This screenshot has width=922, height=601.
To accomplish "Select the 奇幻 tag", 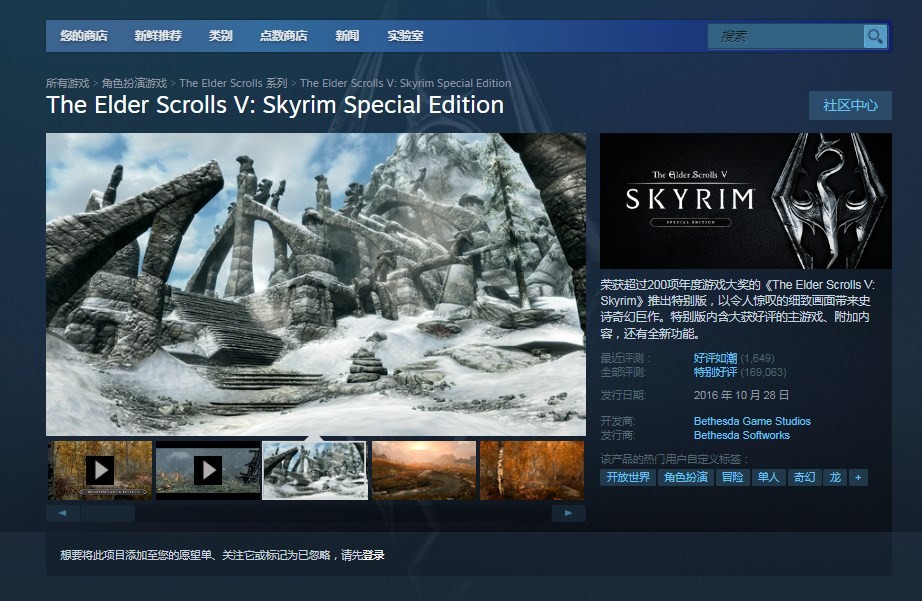I will [x=804, y=478].
